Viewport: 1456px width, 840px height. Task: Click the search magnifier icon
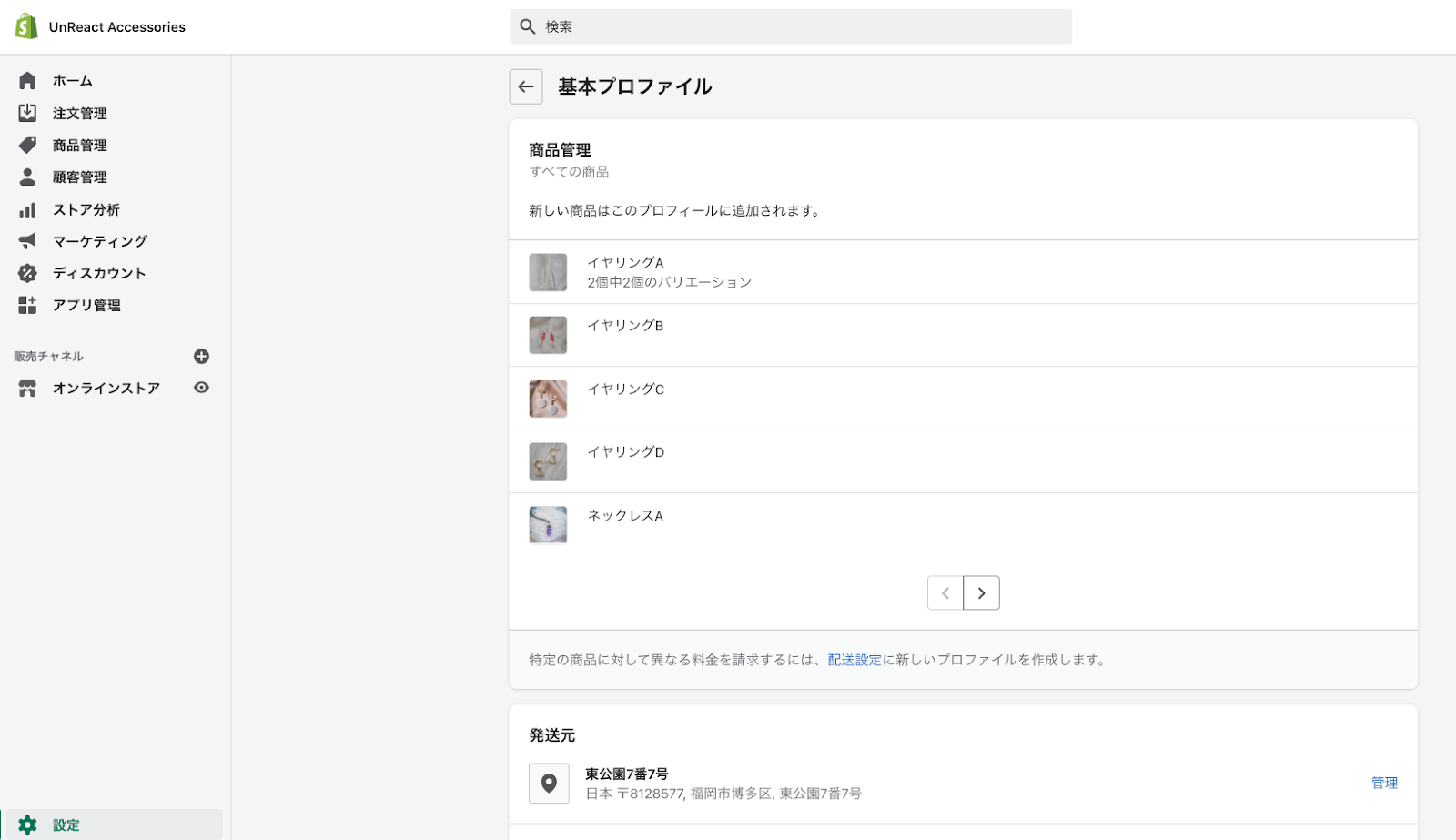point(527,26)
